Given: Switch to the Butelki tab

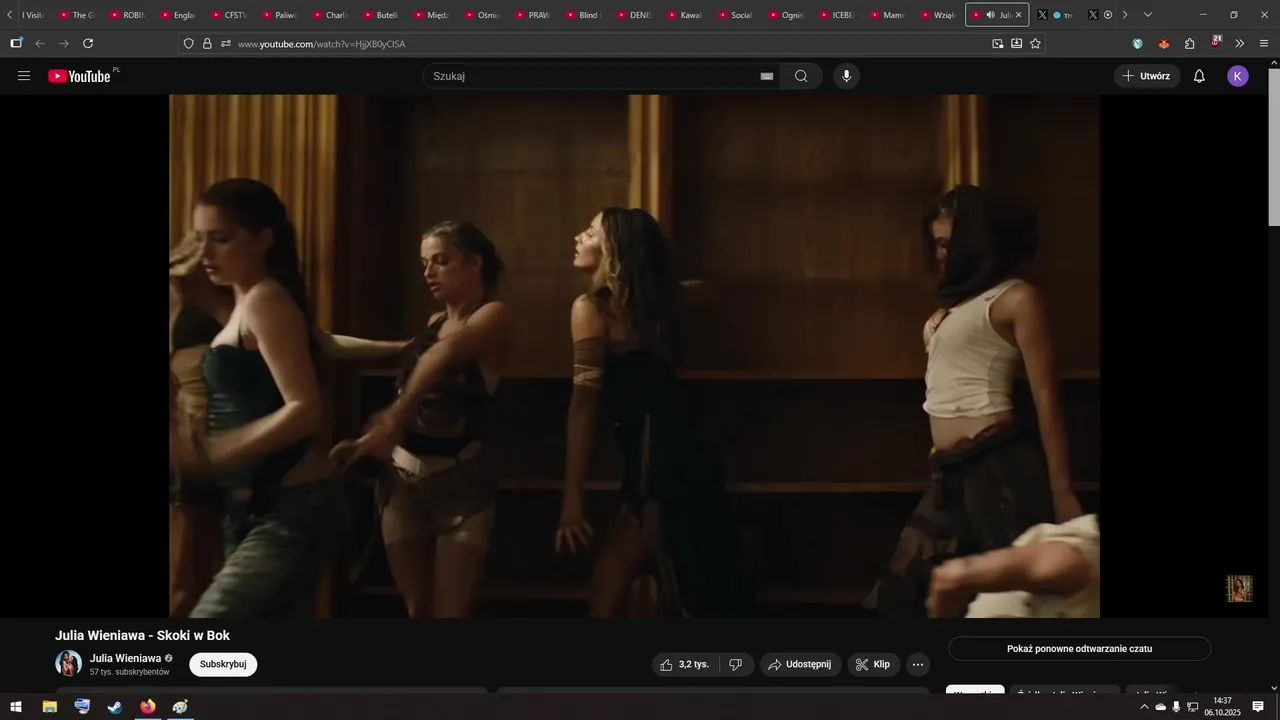Looking at the screenshot, I should point(381,15).
